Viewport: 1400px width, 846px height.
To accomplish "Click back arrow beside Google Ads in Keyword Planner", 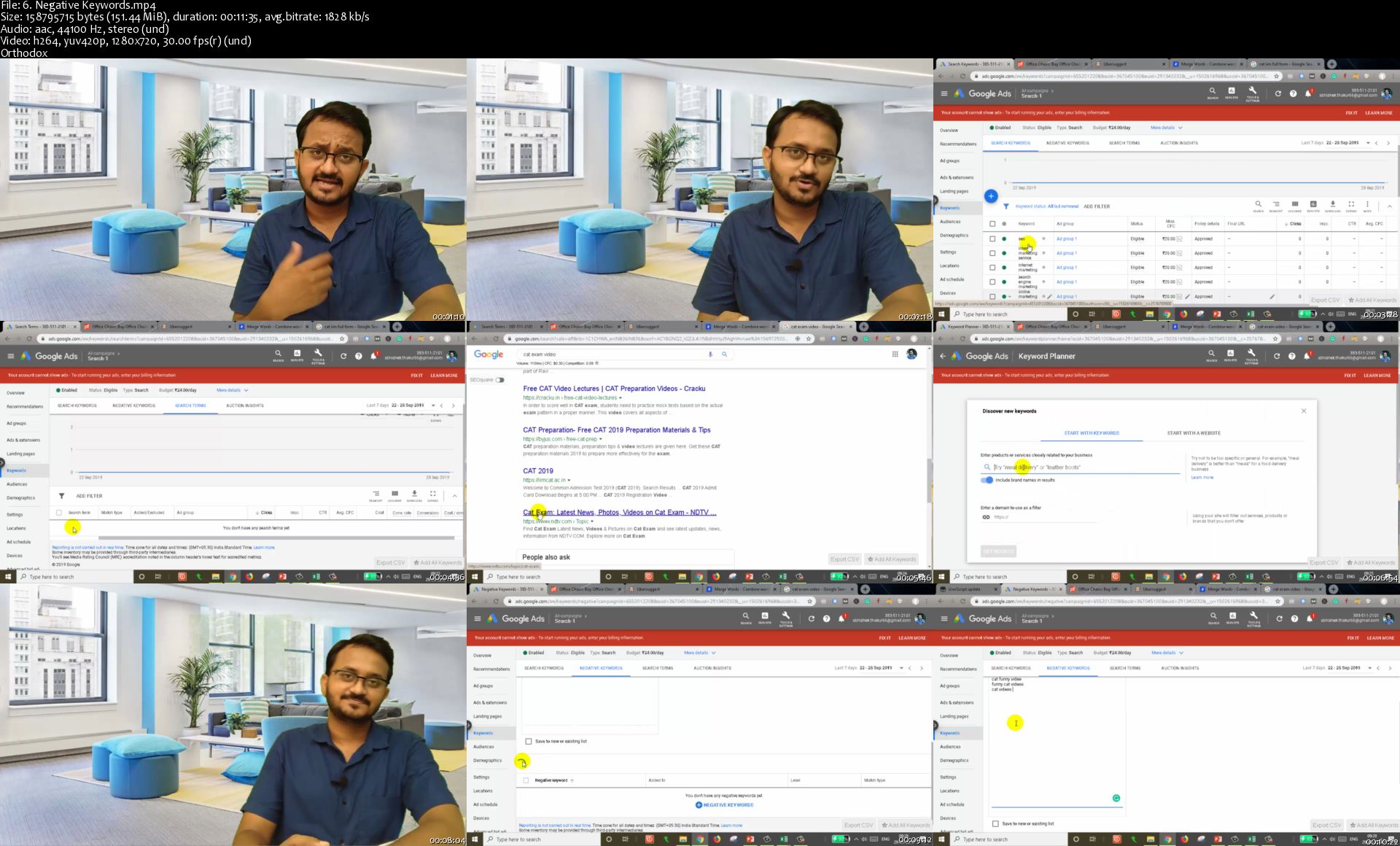I will [x=943, y=356].
